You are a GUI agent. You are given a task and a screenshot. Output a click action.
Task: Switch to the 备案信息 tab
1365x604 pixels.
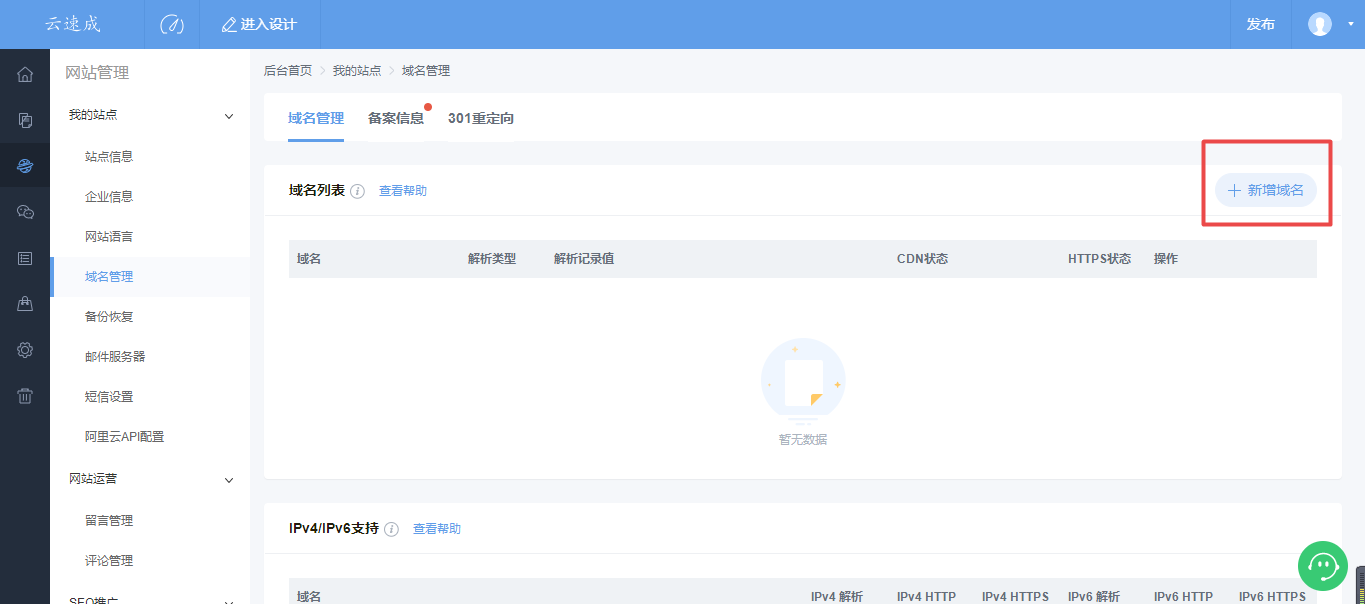(395, 118)
